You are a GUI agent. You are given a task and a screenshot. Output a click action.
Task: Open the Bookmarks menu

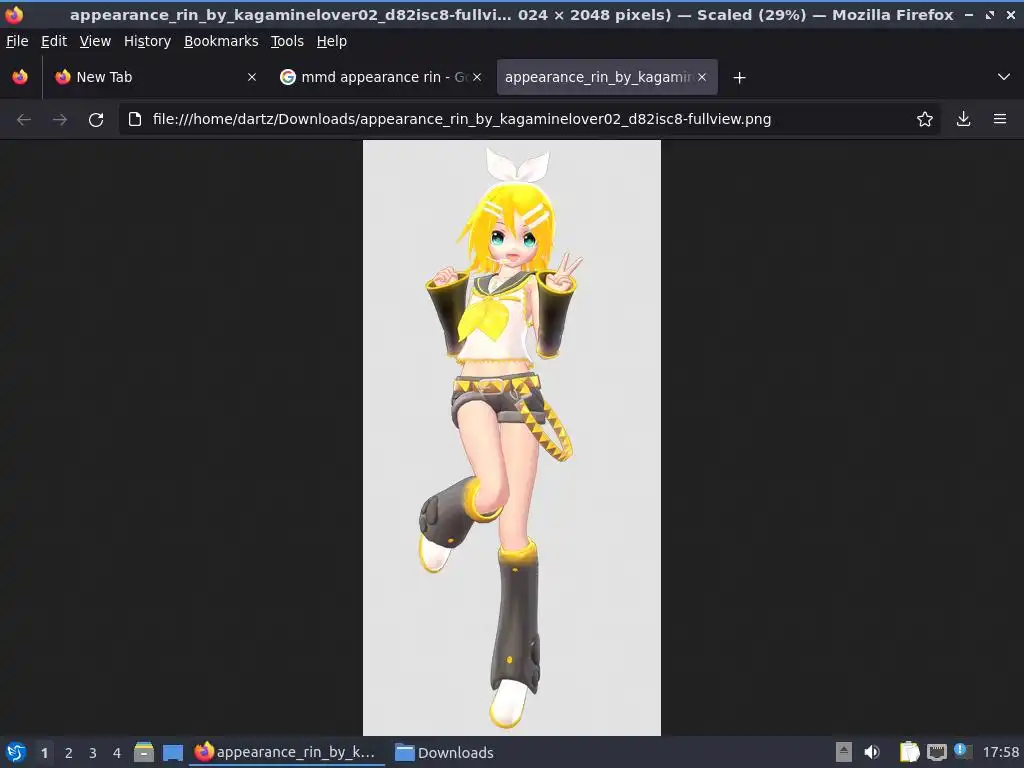point(221,41)
